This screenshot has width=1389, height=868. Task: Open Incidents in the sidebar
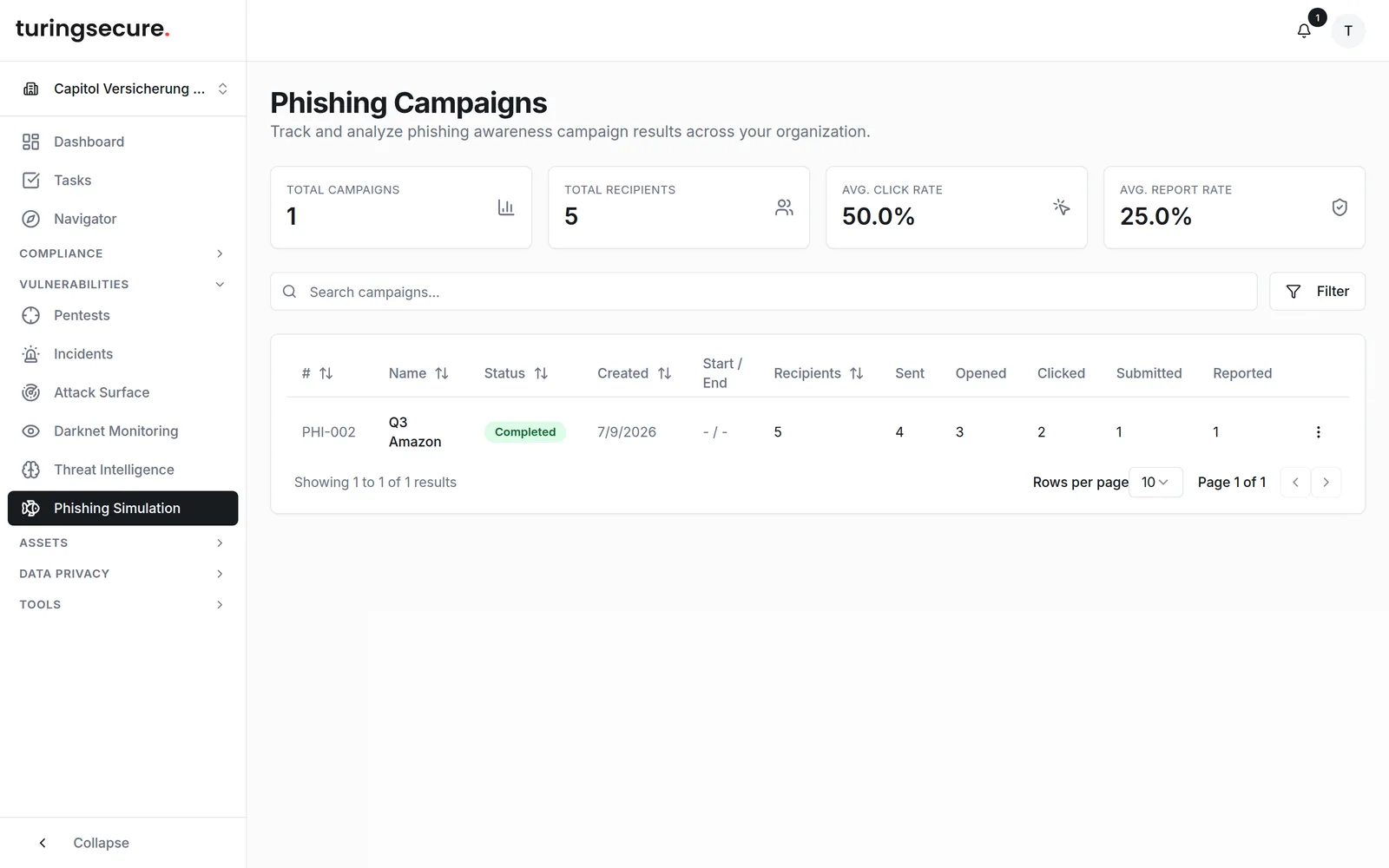pos(123,354)
